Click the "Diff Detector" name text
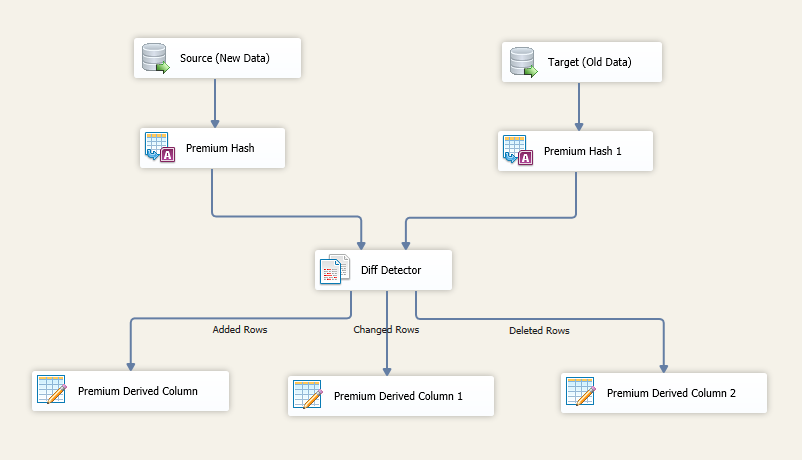Screen dimensions: 802x460 391,270
